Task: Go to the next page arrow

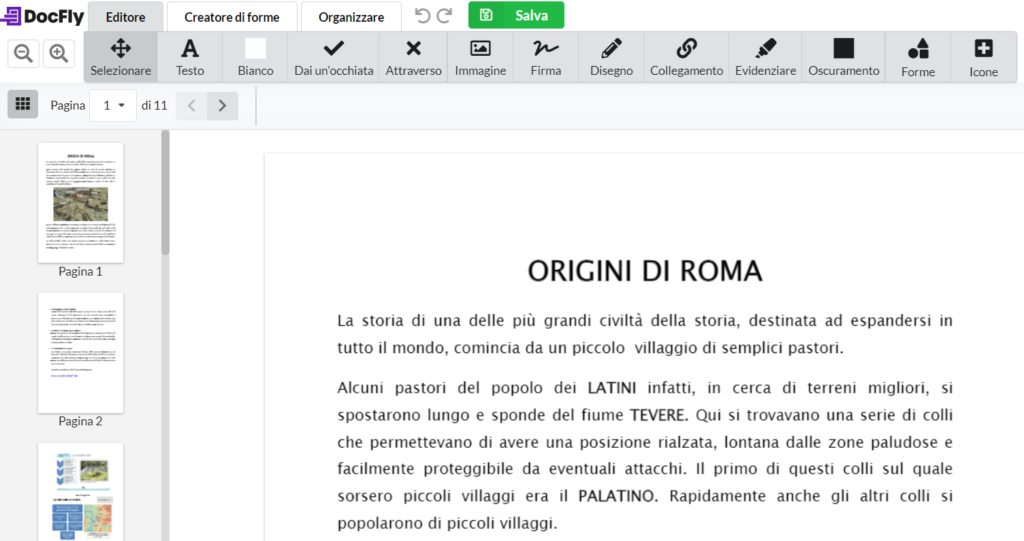Action: point(222,105)
